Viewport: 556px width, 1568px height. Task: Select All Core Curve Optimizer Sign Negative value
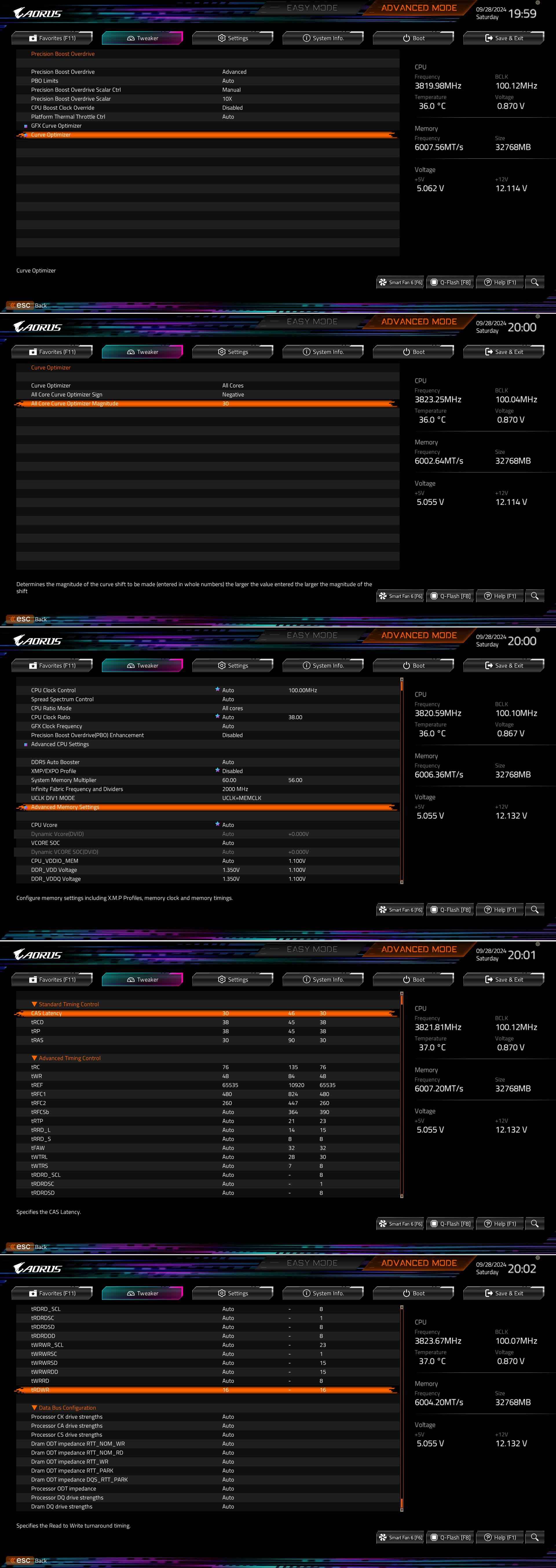233,395
